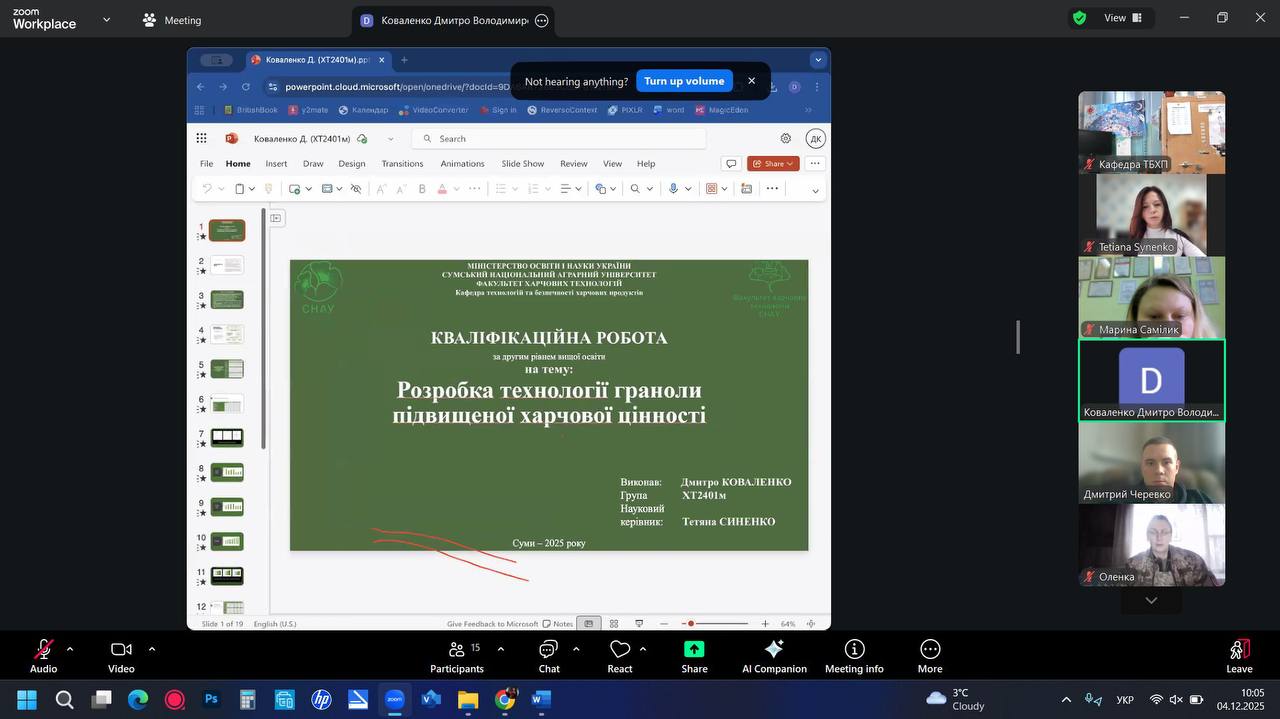Screen dimensions: 1280x719
Task: Unmute microphone with the Audio button
Action: [x=43, y=656]
